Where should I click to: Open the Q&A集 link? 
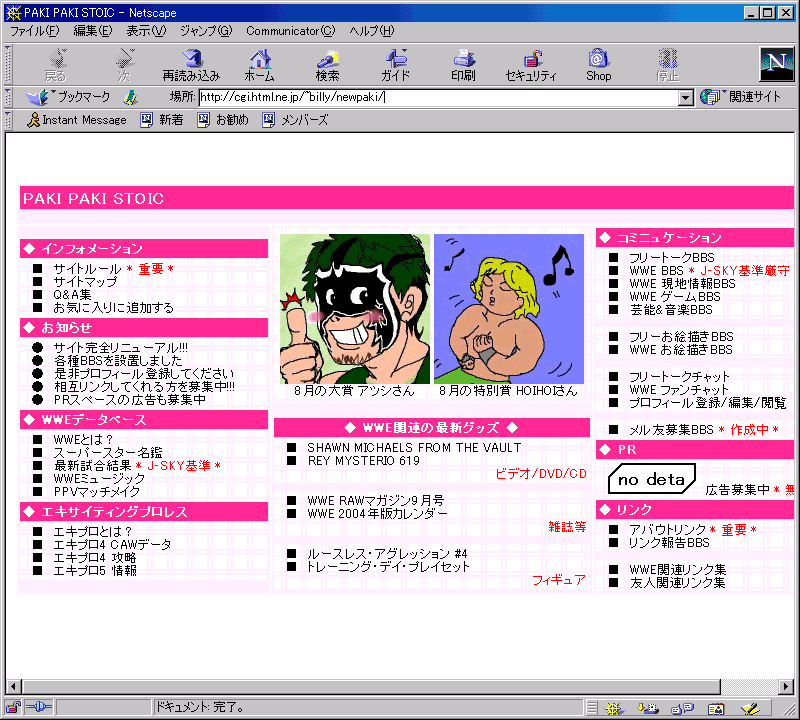click(72, 295)
